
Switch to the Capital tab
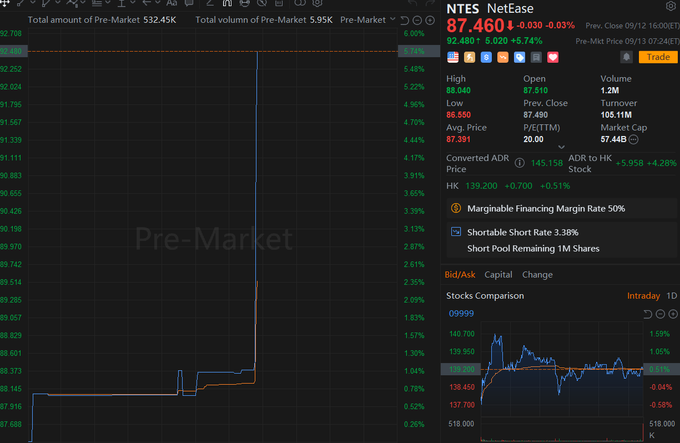click(x=498, y=275)
